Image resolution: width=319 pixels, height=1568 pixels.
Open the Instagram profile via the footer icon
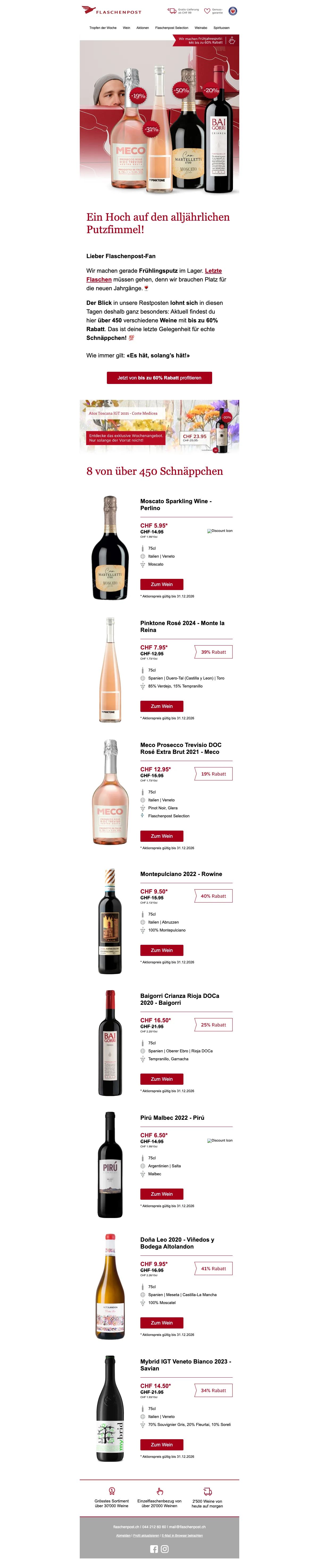pos(165,1549)
